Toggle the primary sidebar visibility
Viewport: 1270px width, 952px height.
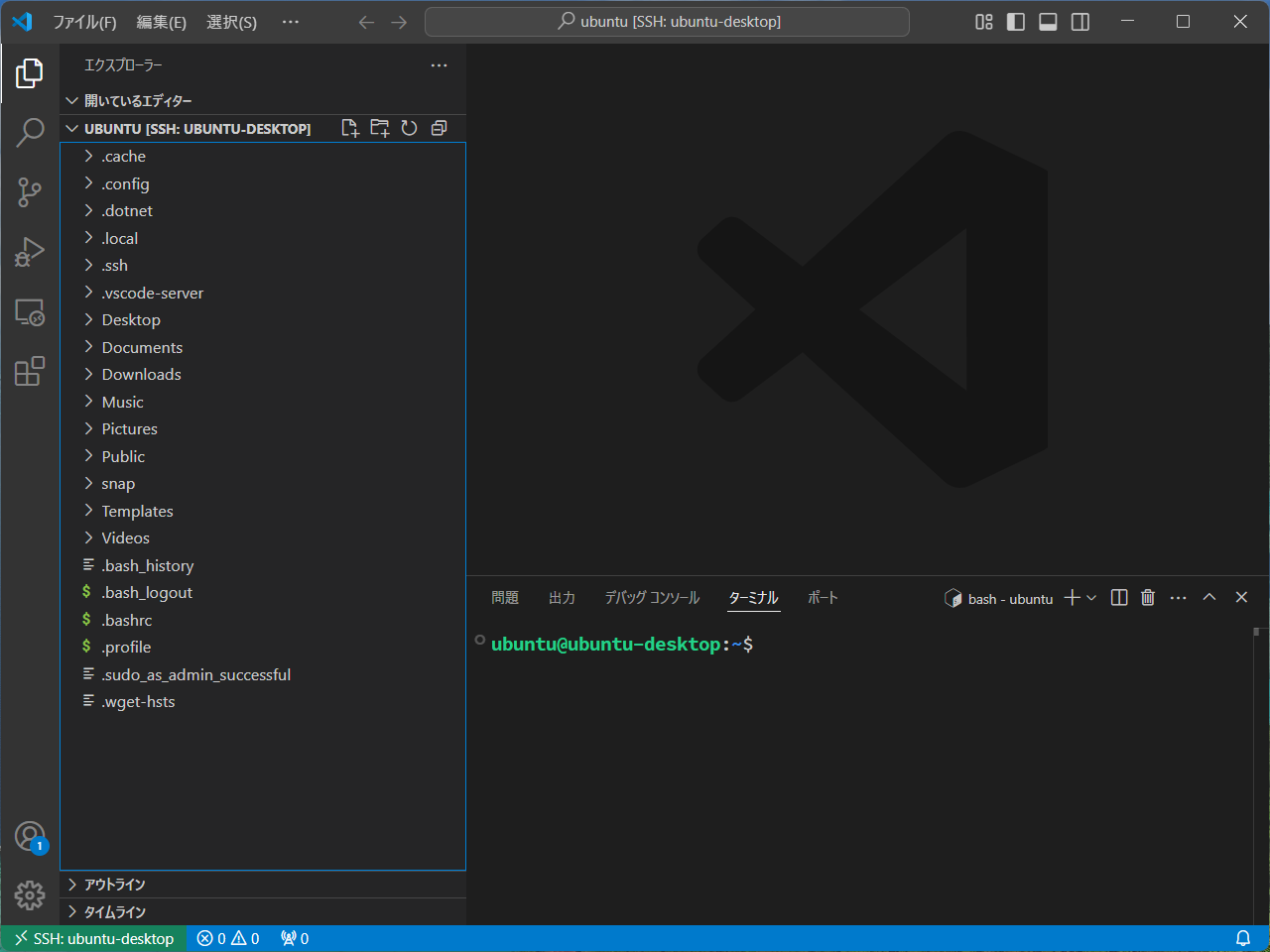tap(1016, 22)
